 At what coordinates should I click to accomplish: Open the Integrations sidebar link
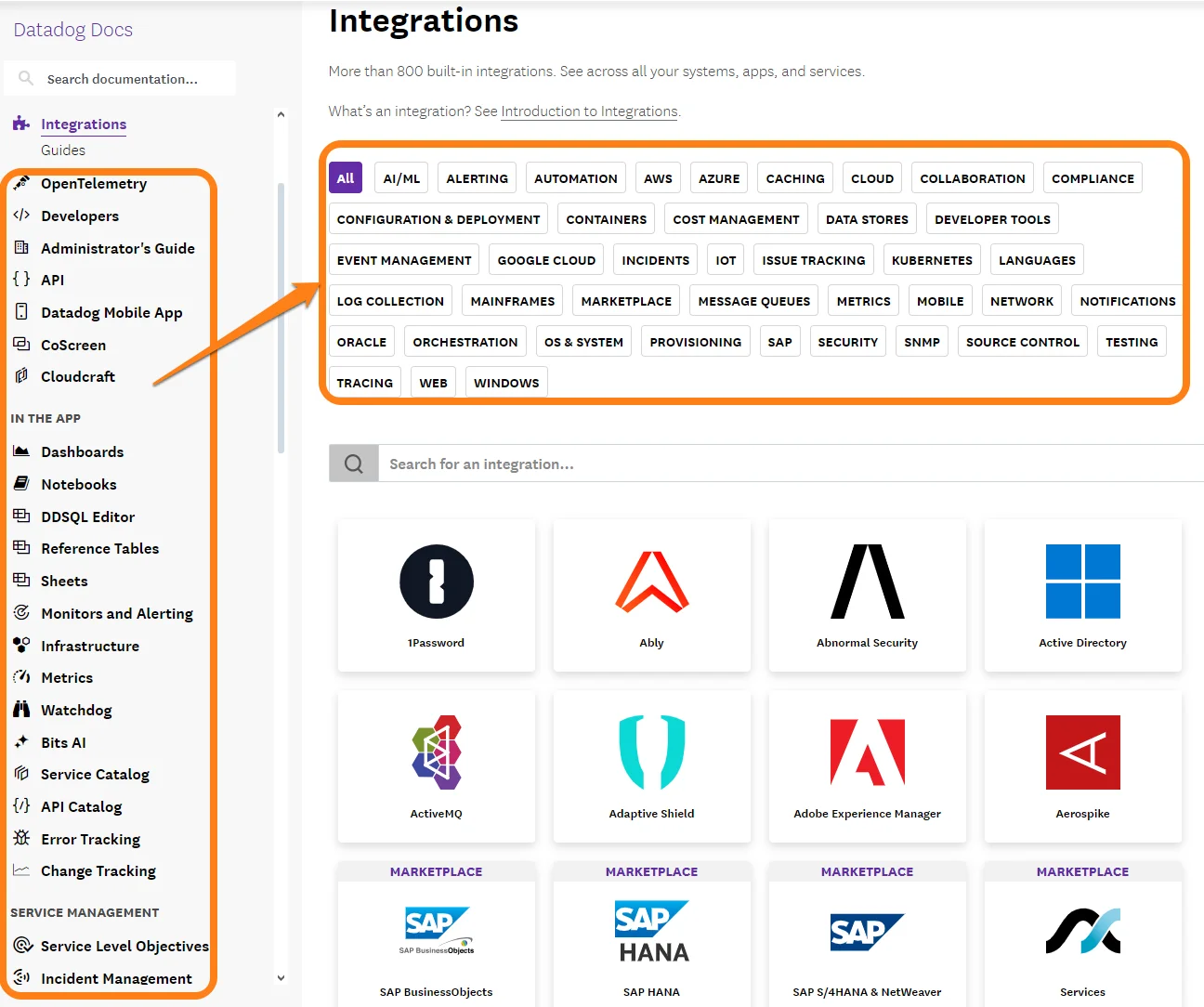tap(84, 124)
